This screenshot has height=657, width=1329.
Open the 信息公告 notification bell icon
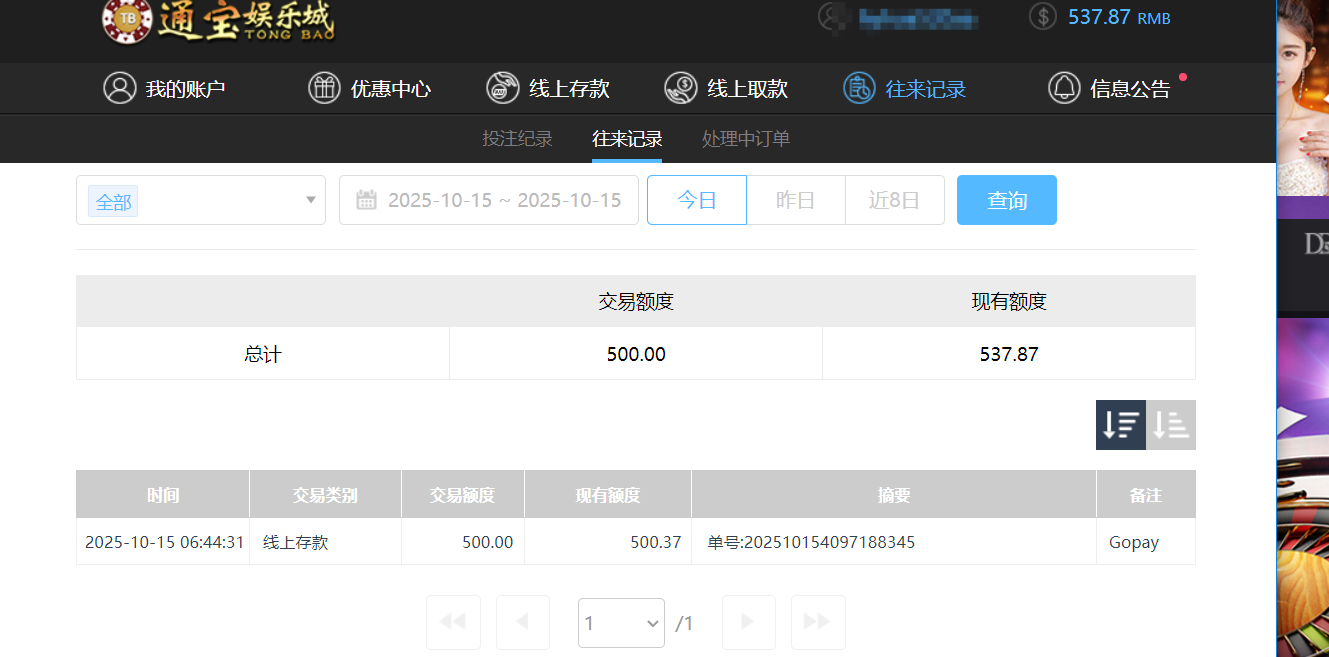[x=1063, y=88]
